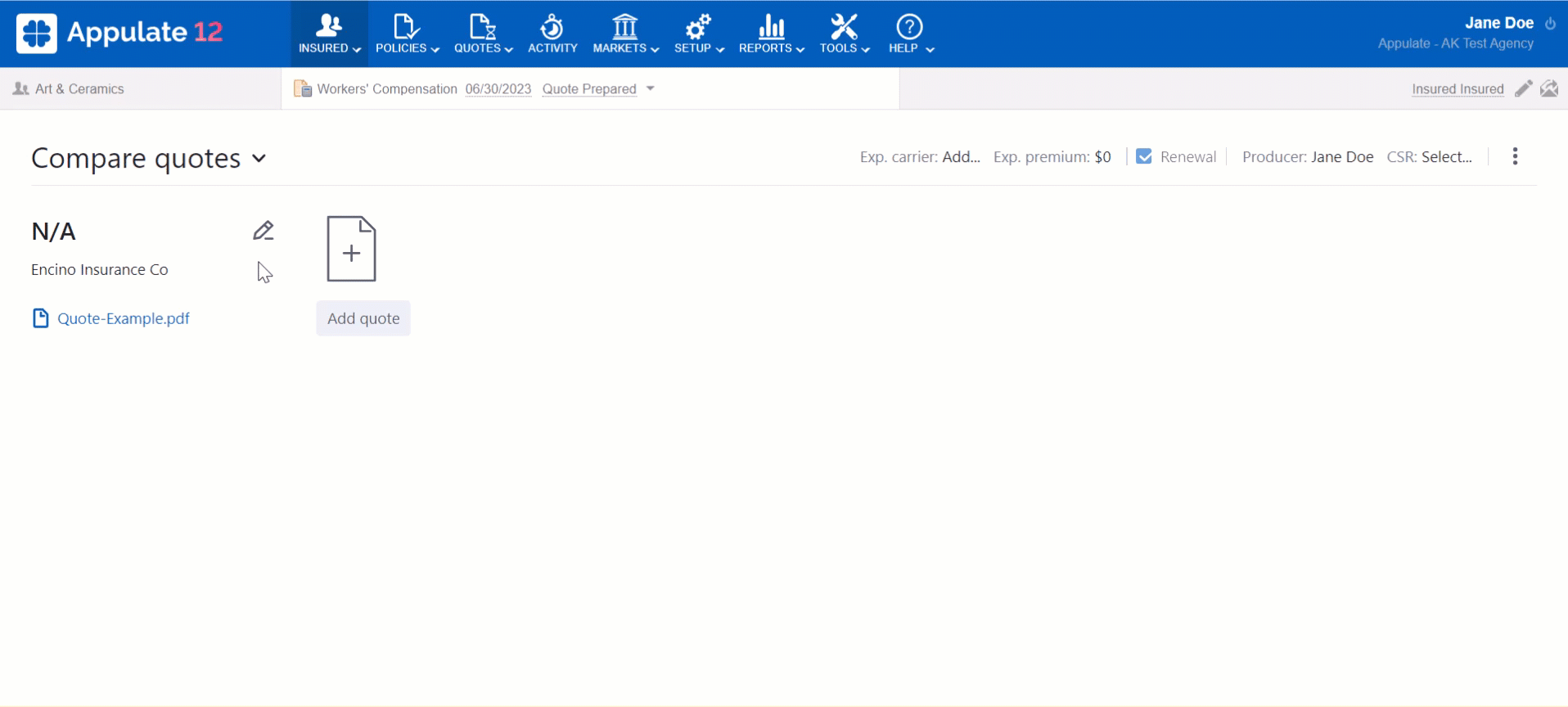Open the Tools menu

(x=844, y=34)
